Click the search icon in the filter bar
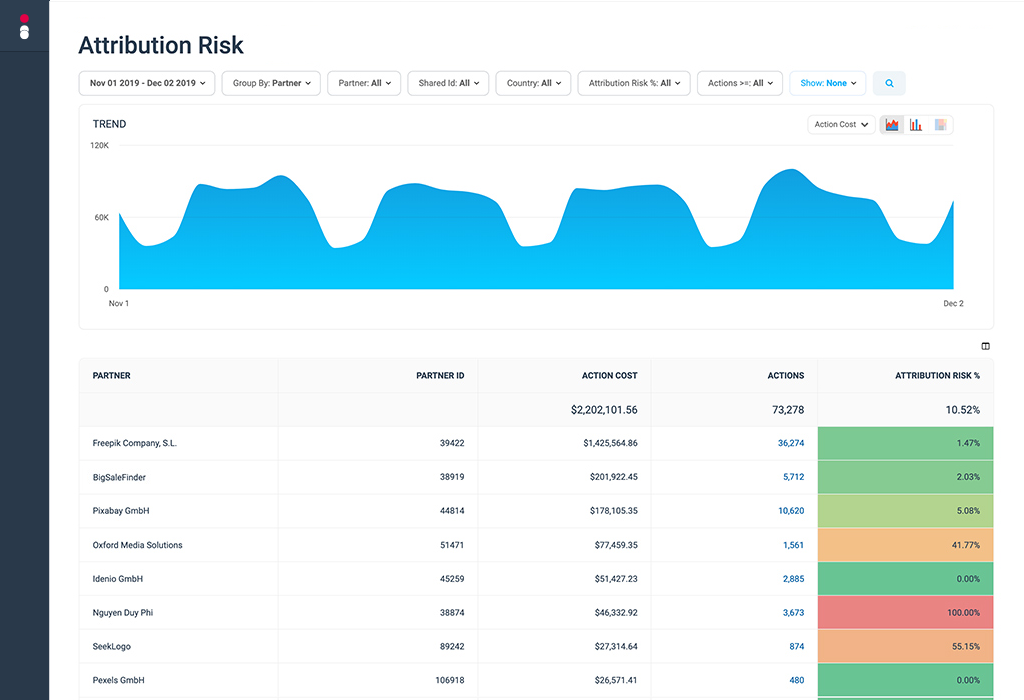Viewport: 1024px width, 700px height. point(889,83)
